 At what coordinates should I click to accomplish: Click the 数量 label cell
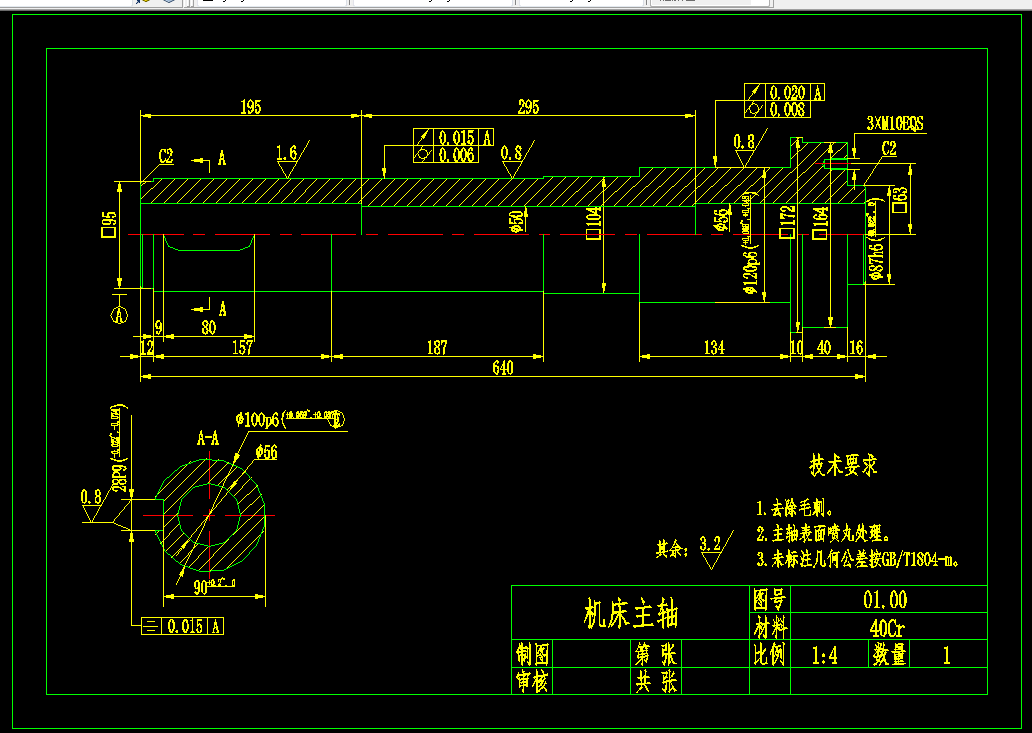[890, 655]
